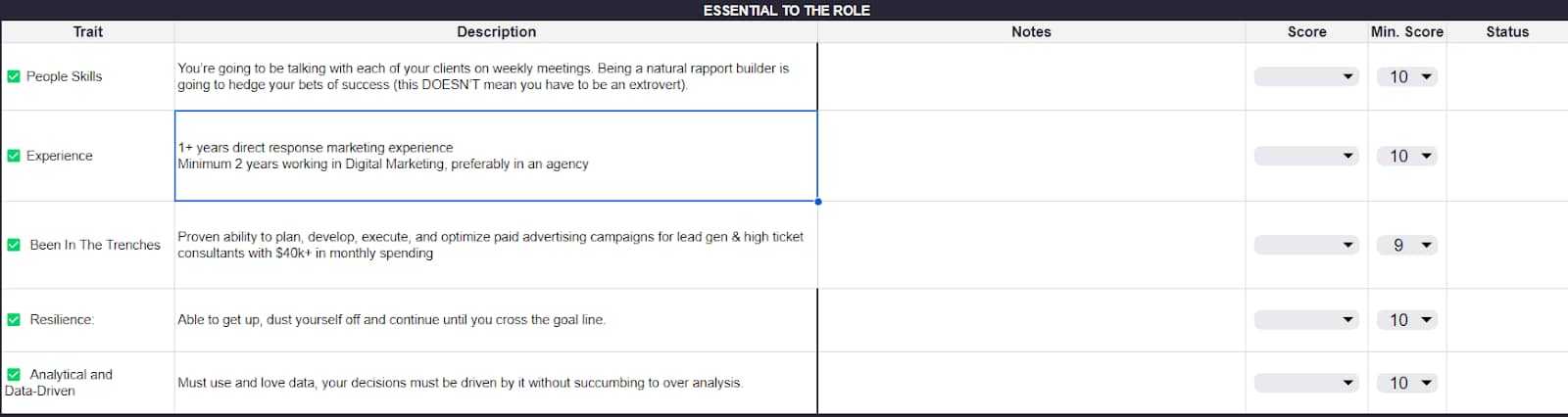Select the Min. Score column header
1568x417 pixels.
pyautogui.click(x=1407, y=31)
